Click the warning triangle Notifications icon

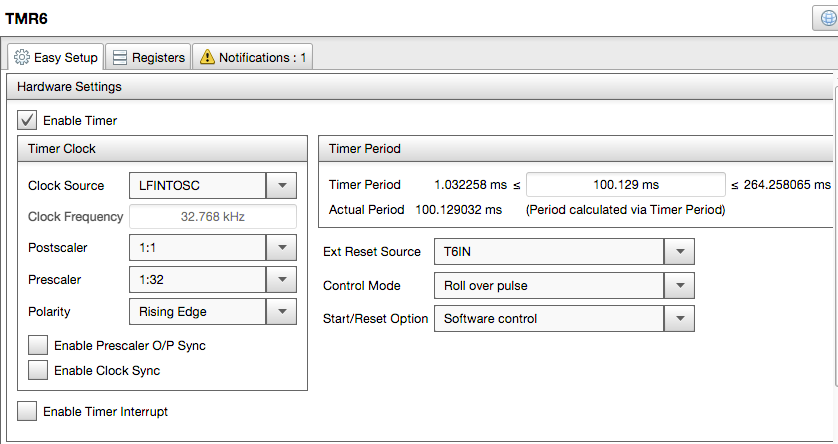(x=207, y=58)
